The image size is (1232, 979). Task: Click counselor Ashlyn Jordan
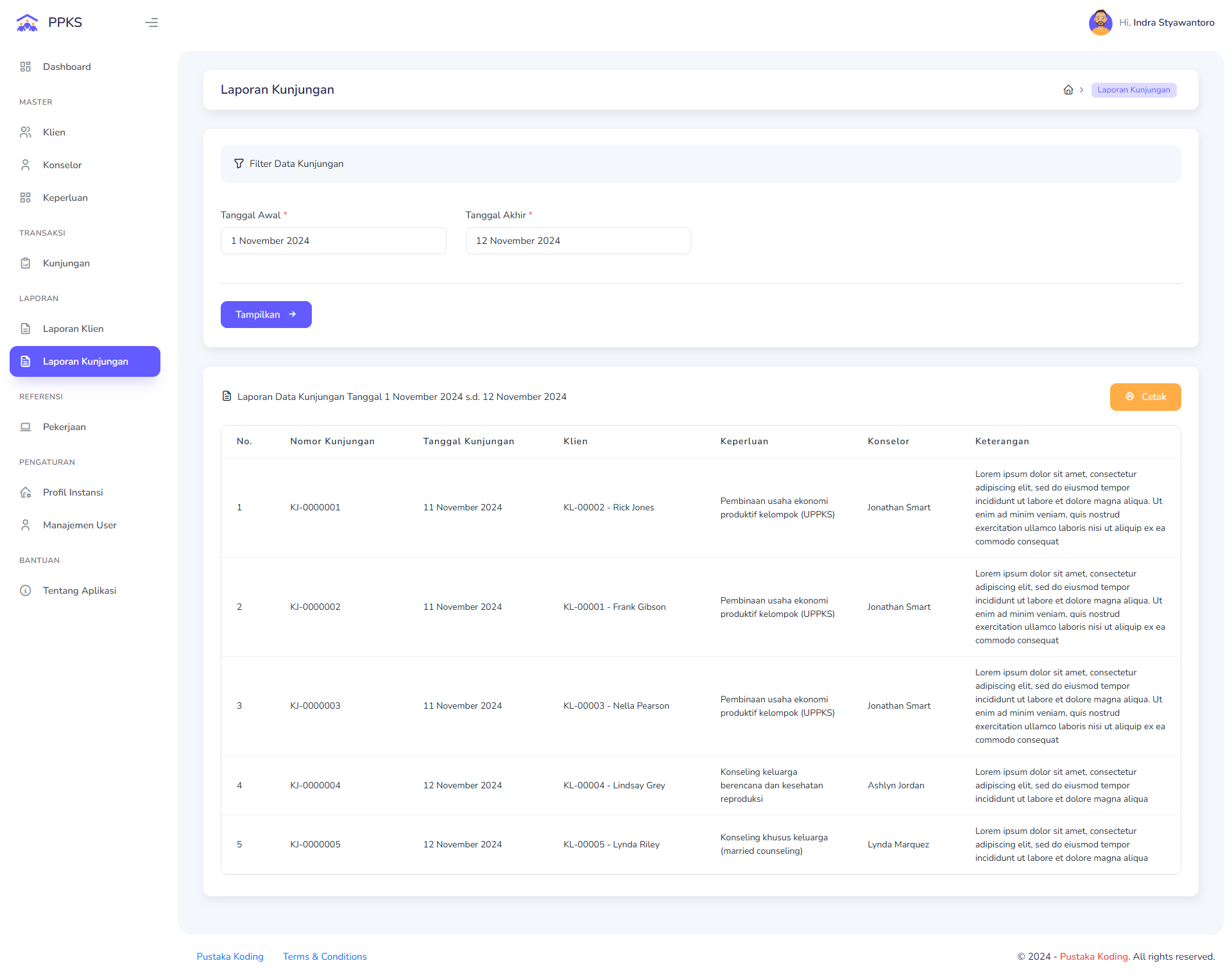pyautogui.click(x=896, y=785)
